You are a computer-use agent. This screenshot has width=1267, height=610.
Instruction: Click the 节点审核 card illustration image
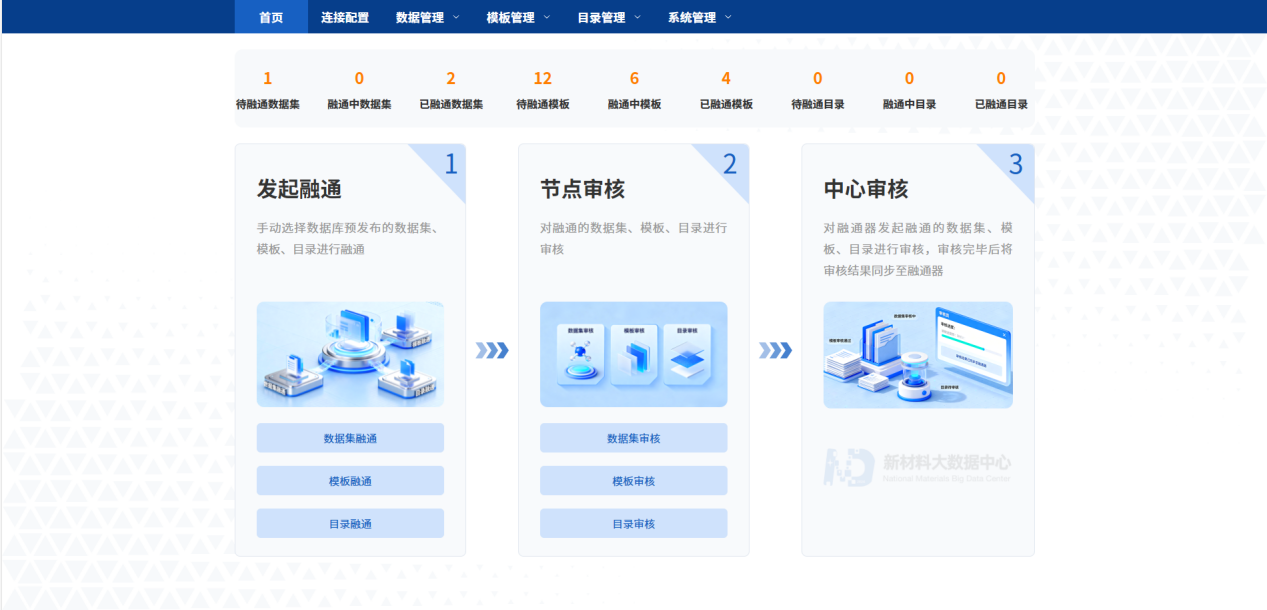point(633,354)
